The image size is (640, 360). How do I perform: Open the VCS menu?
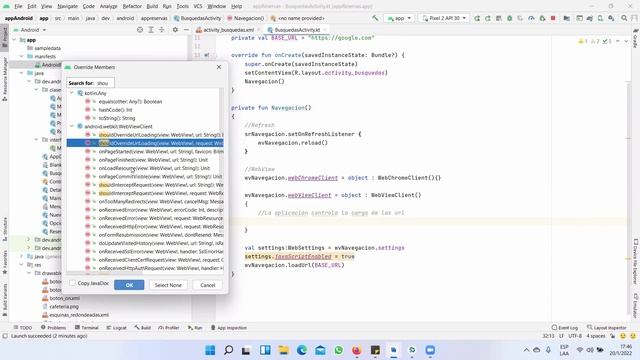(x=198, y=6)
